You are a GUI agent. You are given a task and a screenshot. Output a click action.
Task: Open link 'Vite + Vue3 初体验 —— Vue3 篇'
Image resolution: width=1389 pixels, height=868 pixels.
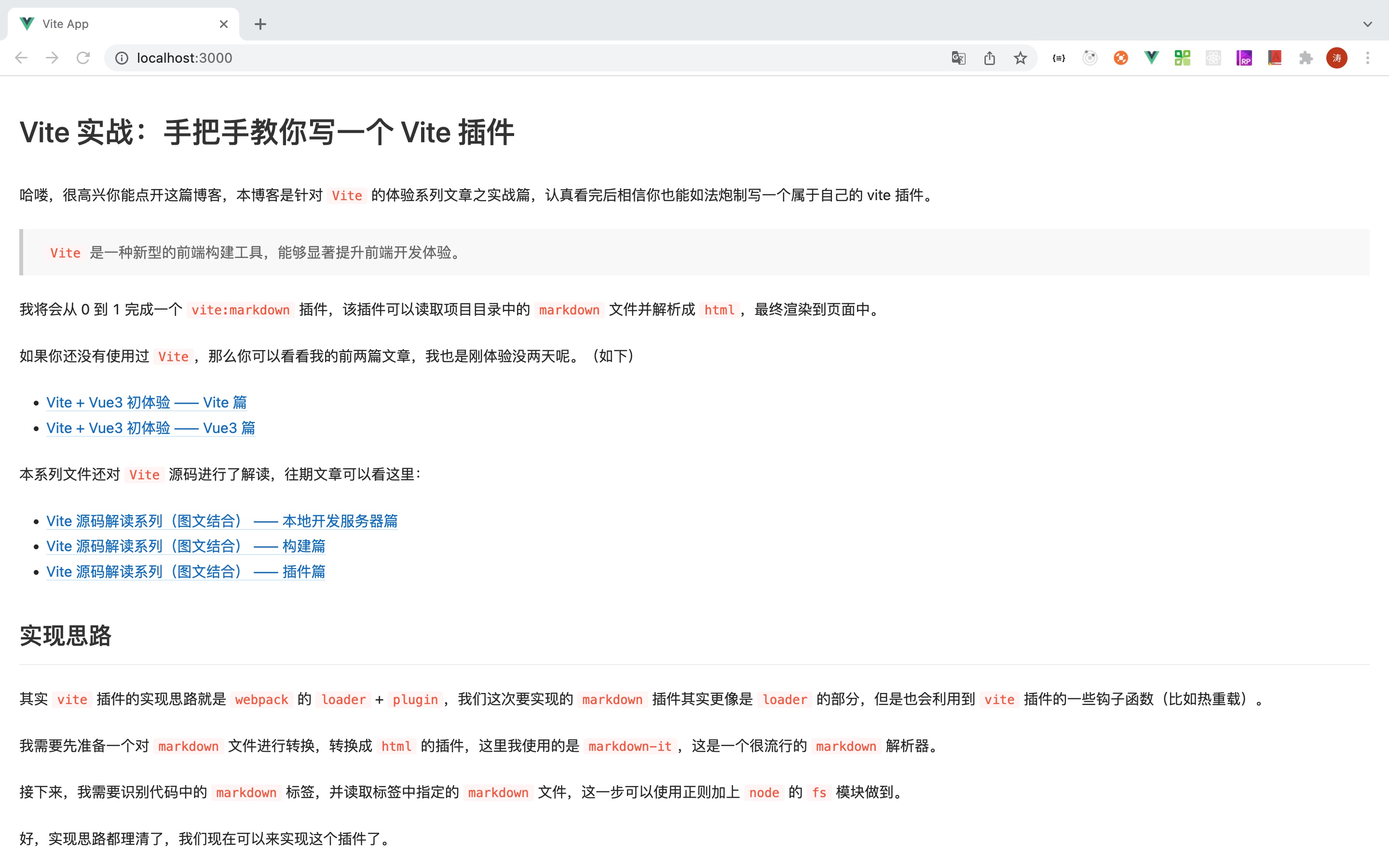(x=151, y=428)
